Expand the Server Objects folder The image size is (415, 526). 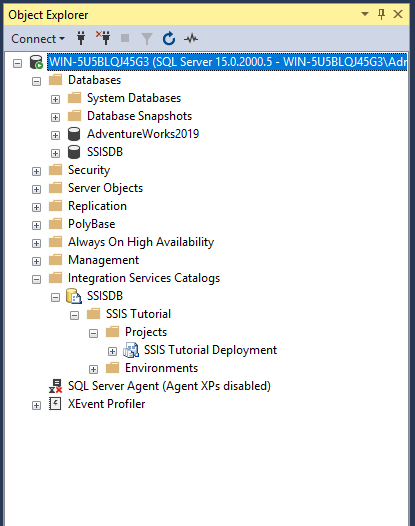[x=36, y=190]
